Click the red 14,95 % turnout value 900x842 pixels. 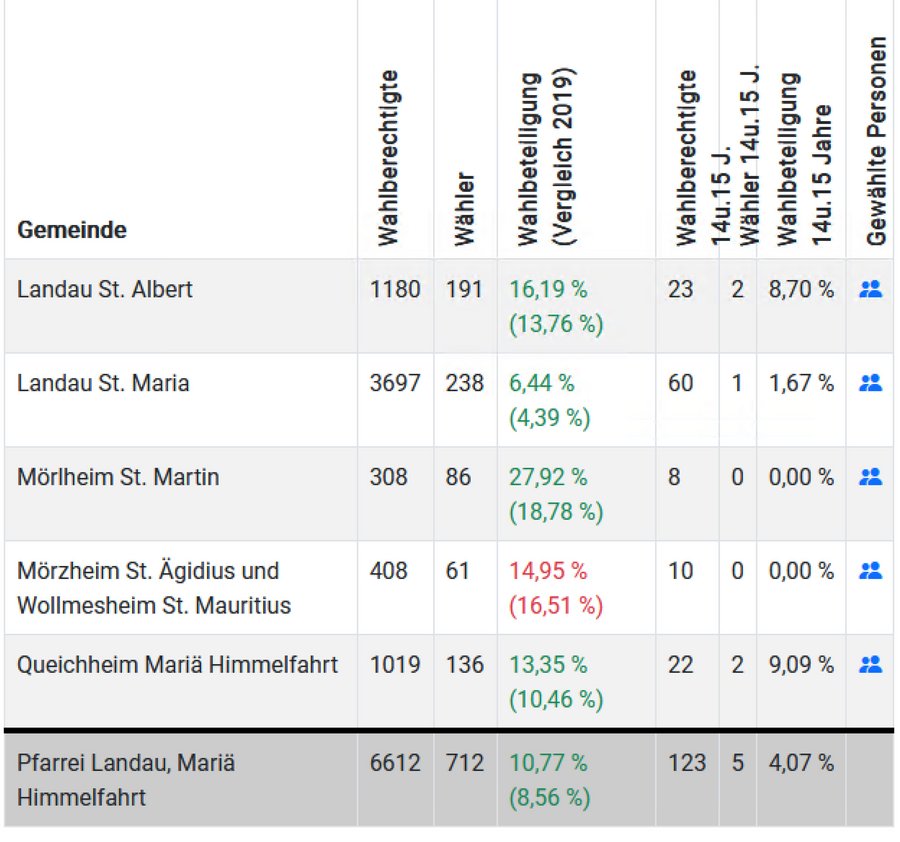(x=548, y=571)
